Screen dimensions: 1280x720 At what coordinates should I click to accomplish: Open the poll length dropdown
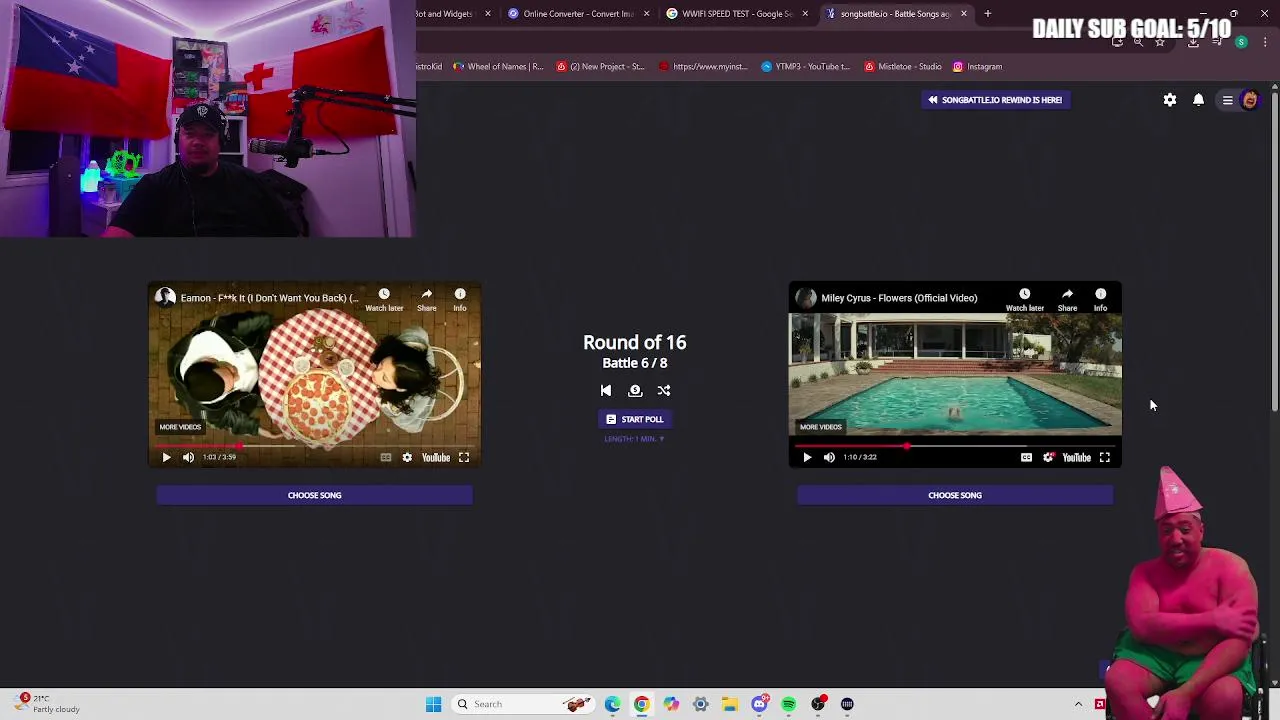(x=634, y=439)
